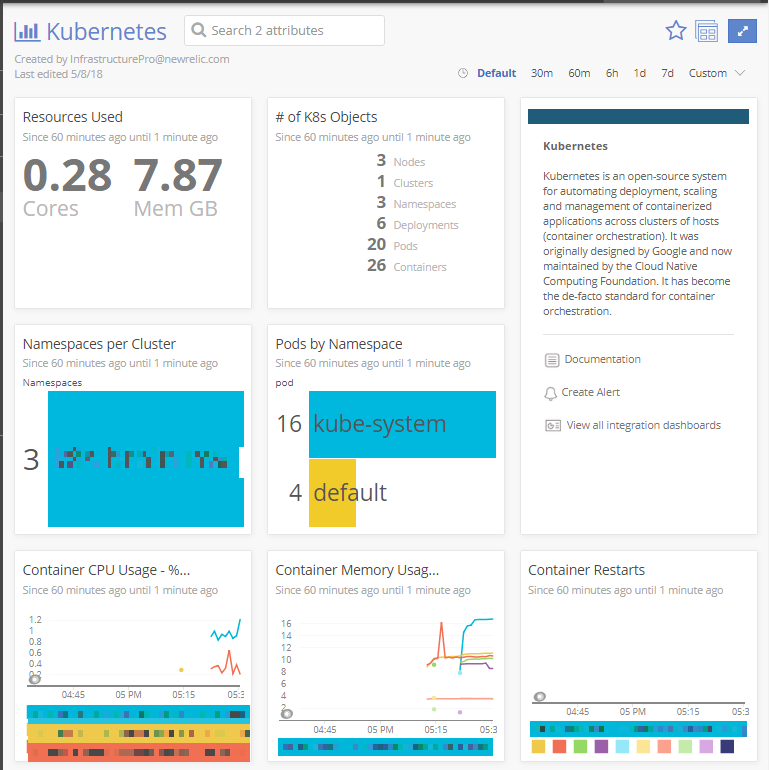
Task: Click the Container CPU Usage chart handle
Action: tap(34, 680)
